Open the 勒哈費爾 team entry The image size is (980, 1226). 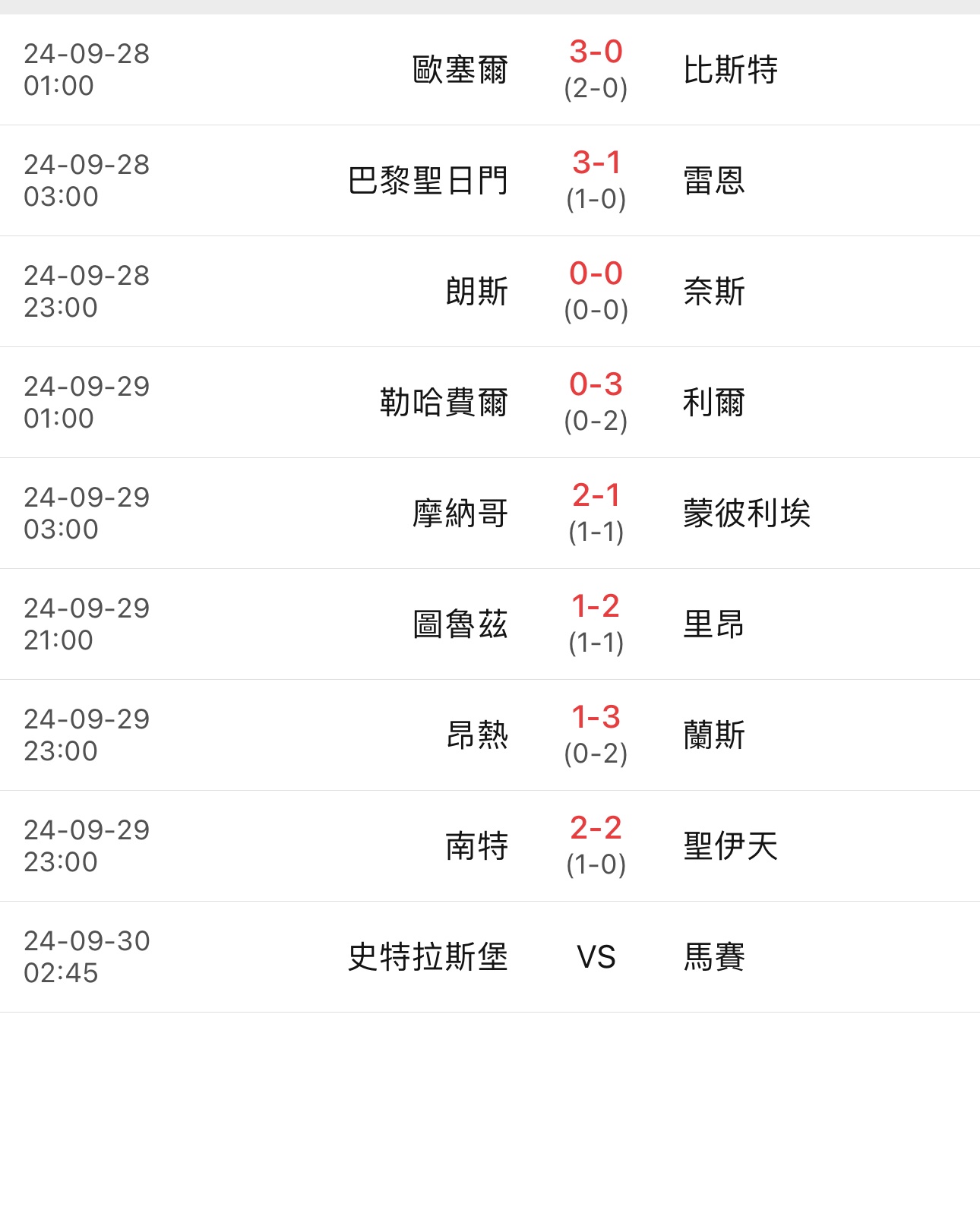(x=444, y=403)
